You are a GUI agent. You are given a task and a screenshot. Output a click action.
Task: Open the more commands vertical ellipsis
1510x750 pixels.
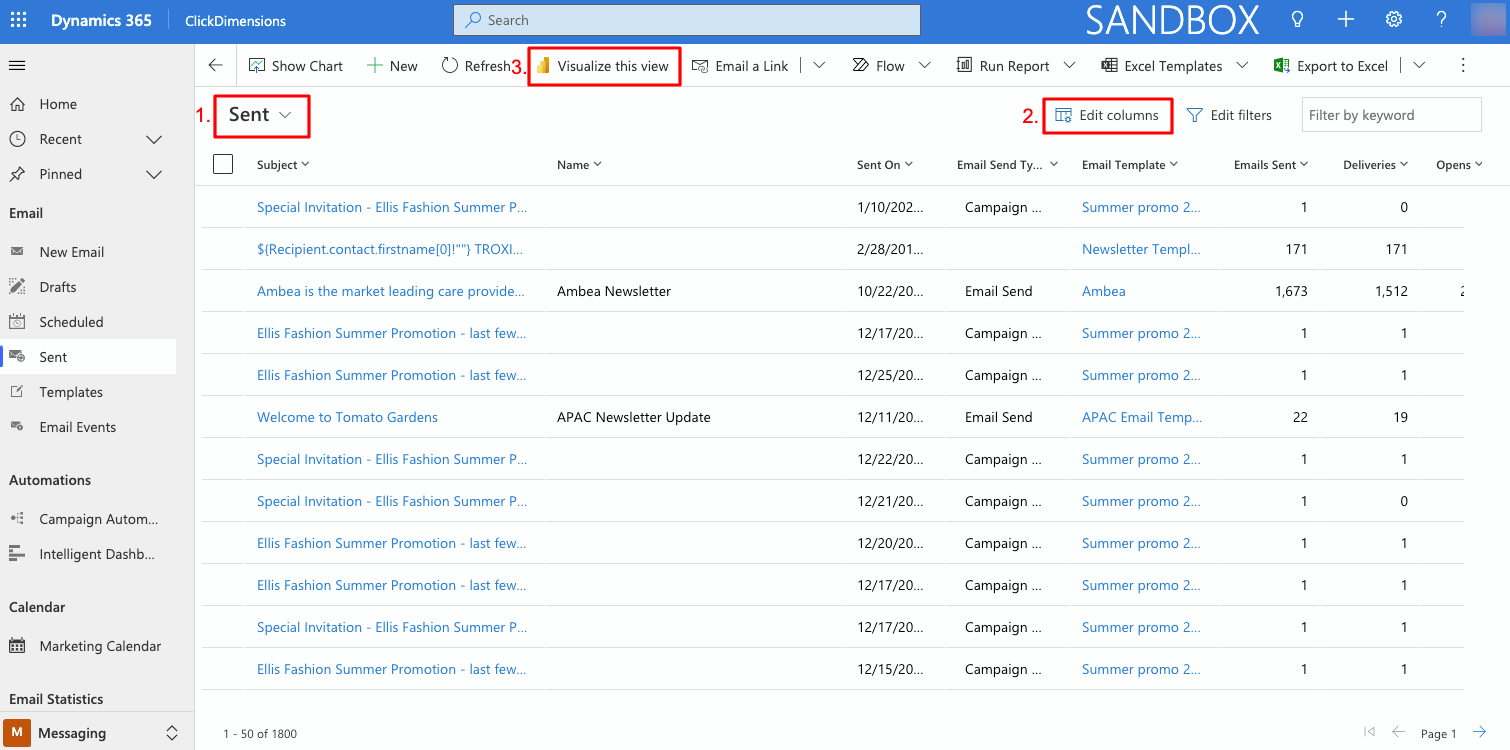coord(1463,66)
